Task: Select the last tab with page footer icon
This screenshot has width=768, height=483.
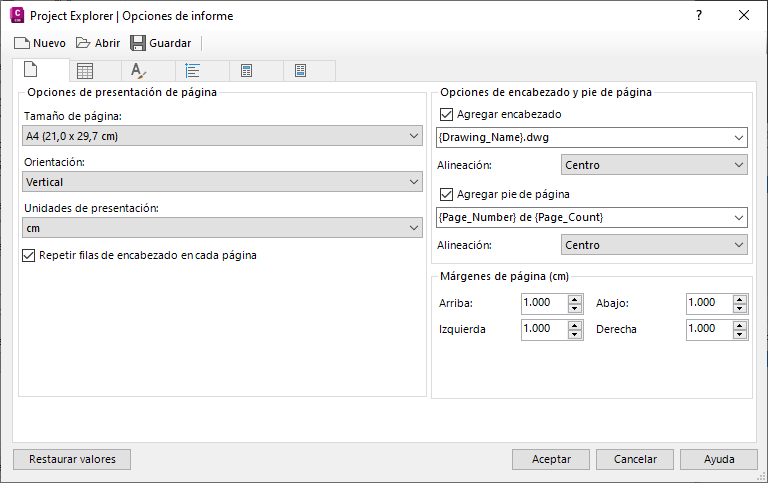Action: coord(300,71)
